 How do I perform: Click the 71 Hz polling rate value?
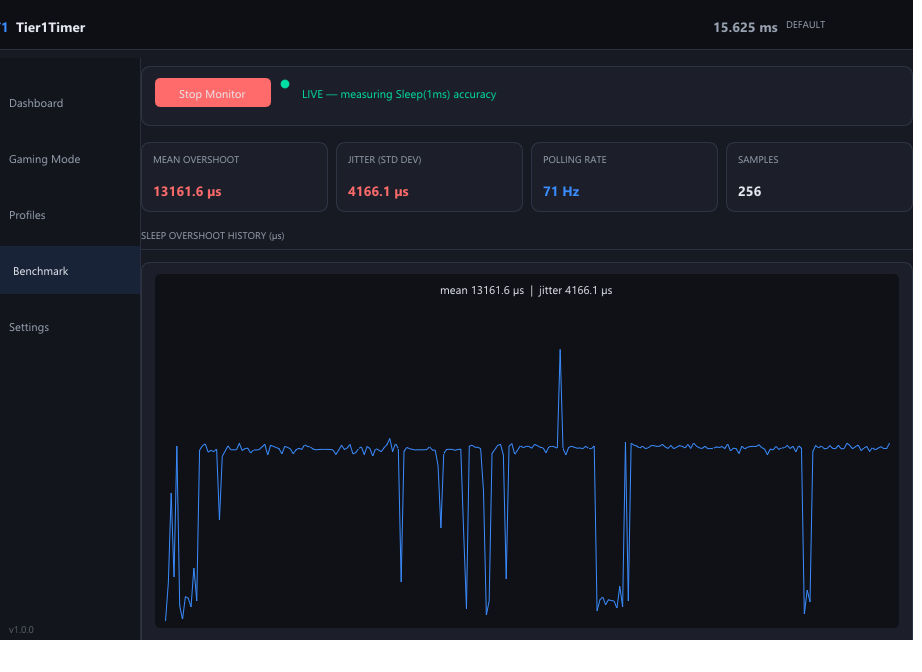point(561,192)
